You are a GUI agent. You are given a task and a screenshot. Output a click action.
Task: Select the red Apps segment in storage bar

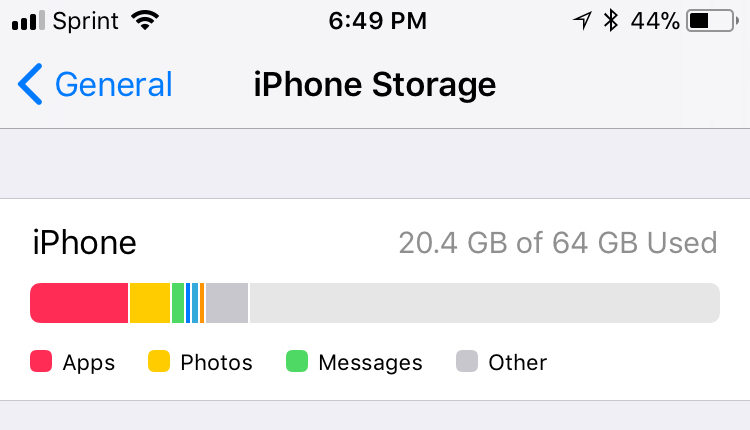[79, 303]
